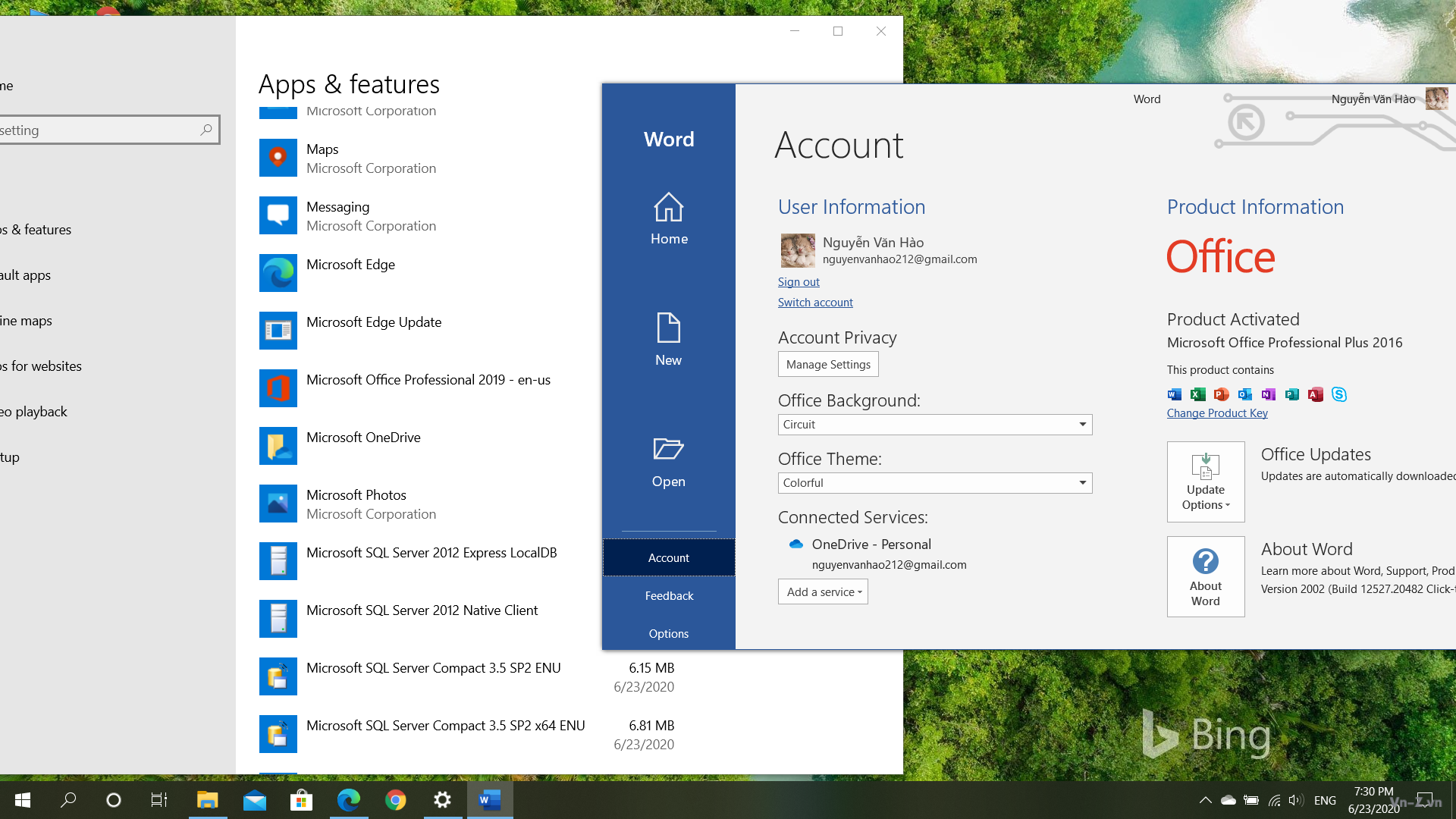The image size is (1456, 819).
Task: Select Microsoft OneDrive in apps list
Action: tap(428, 446)
